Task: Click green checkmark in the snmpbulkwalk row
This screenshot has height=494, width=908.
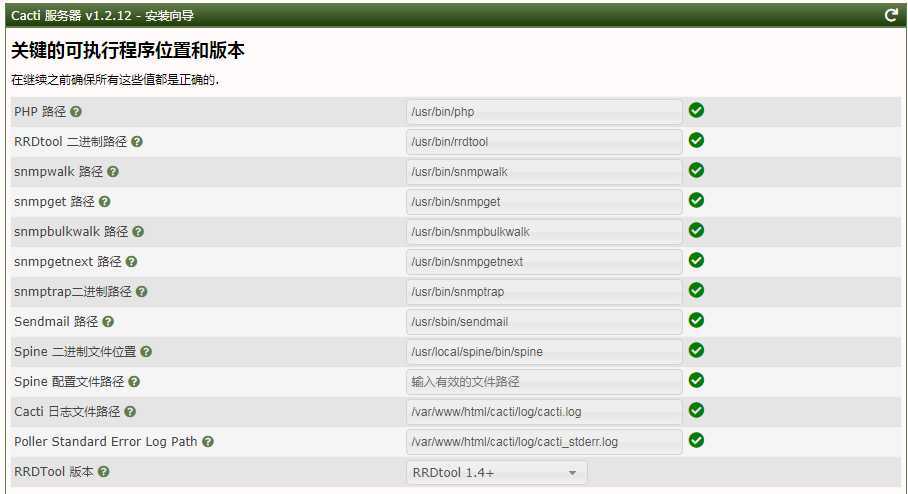Action: coord(696,230)
